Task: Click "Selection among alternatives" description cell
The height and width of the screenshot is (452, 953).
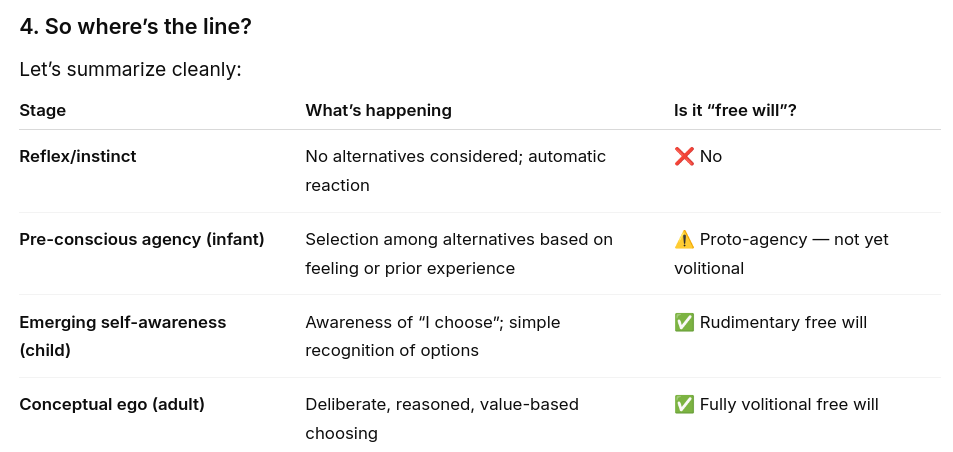Action: click(459, 254)
